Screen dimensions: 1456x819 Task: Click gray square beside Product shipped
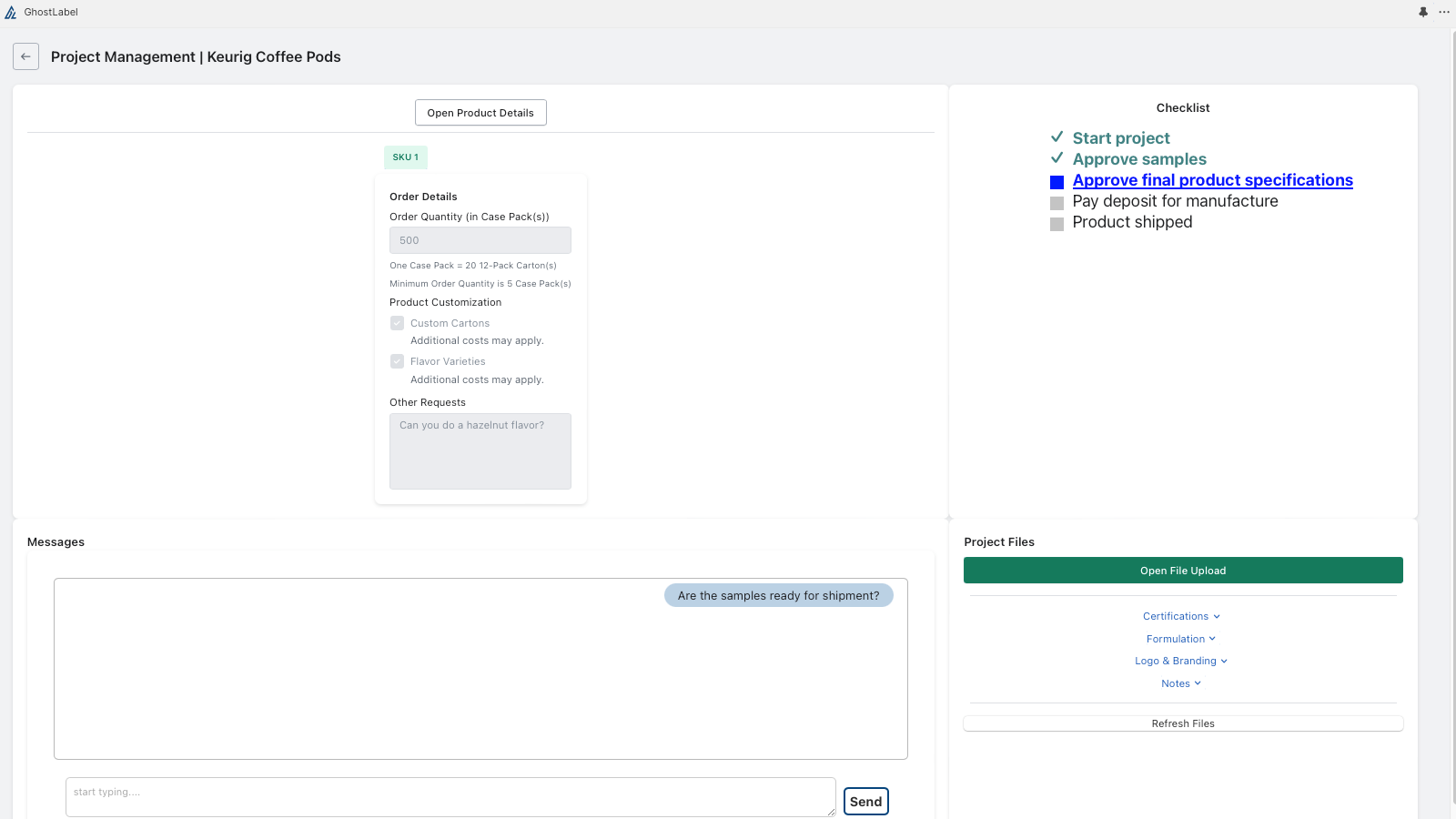click(1057, 224)
